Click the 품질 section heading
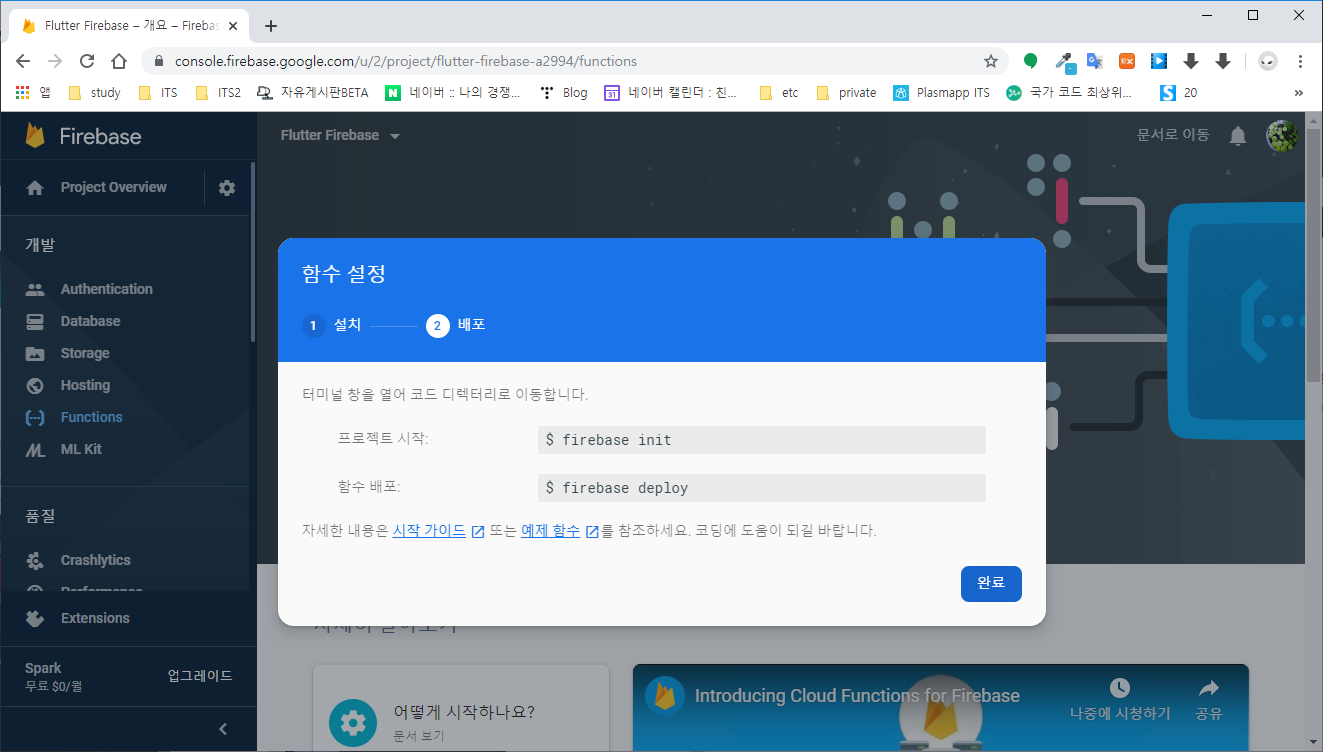The height and width of the screenshot is (752, 1323). click(40, 517)
